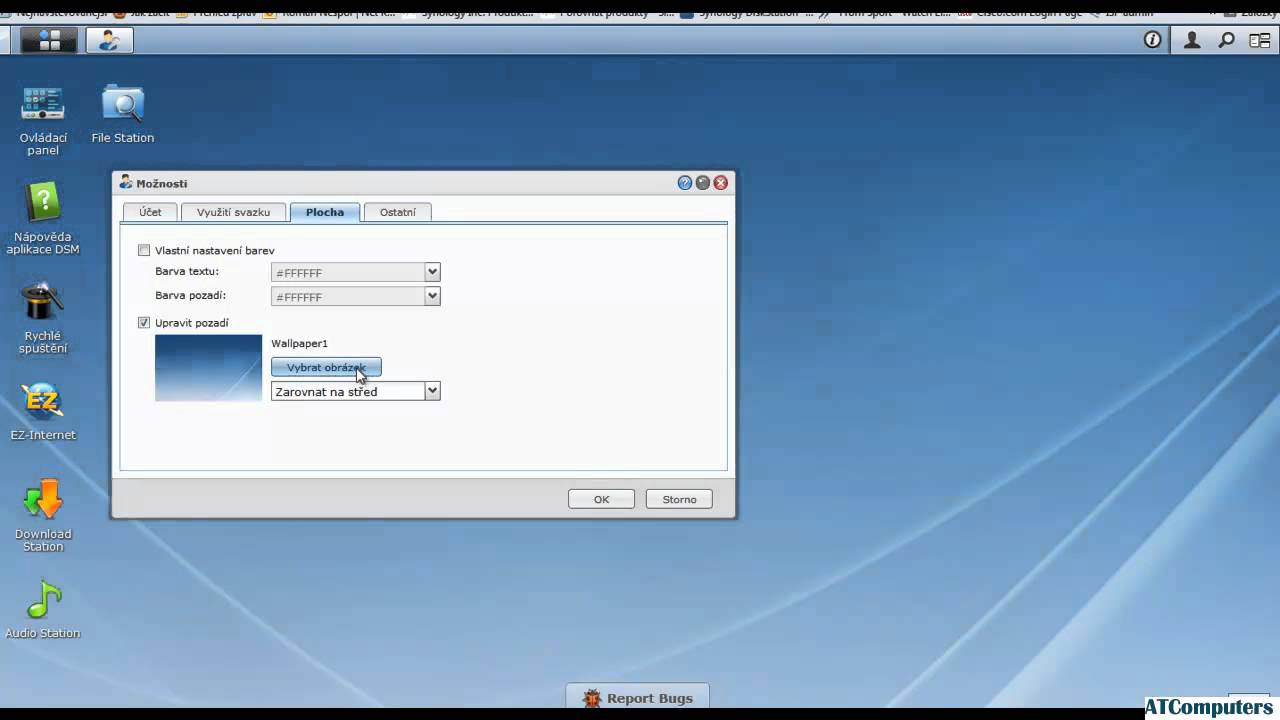
Task: Open Download Station desktop icon
Action: click(x=43, y=516)
